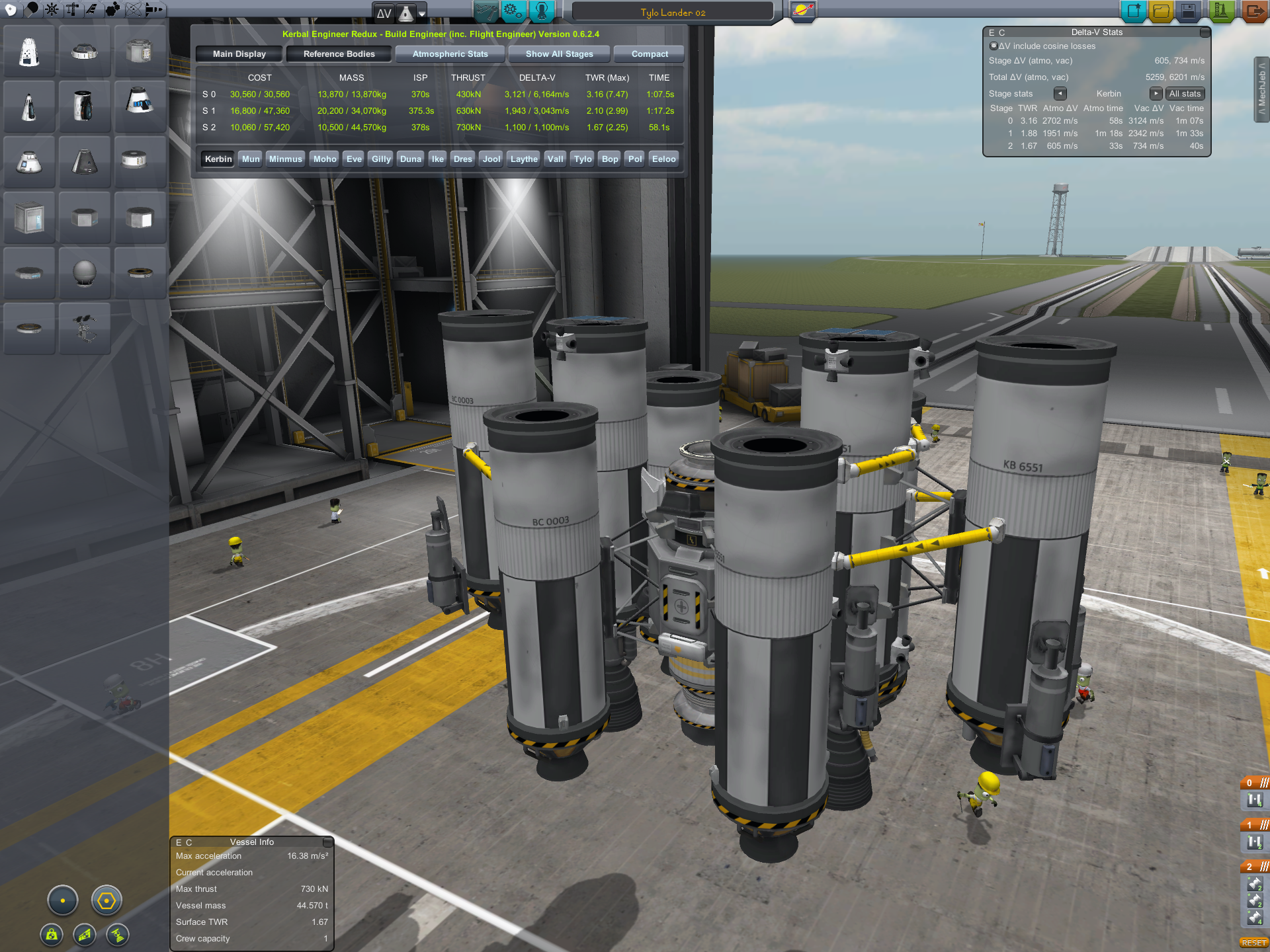Pick the first part in parts list

[x=29, y=51]
